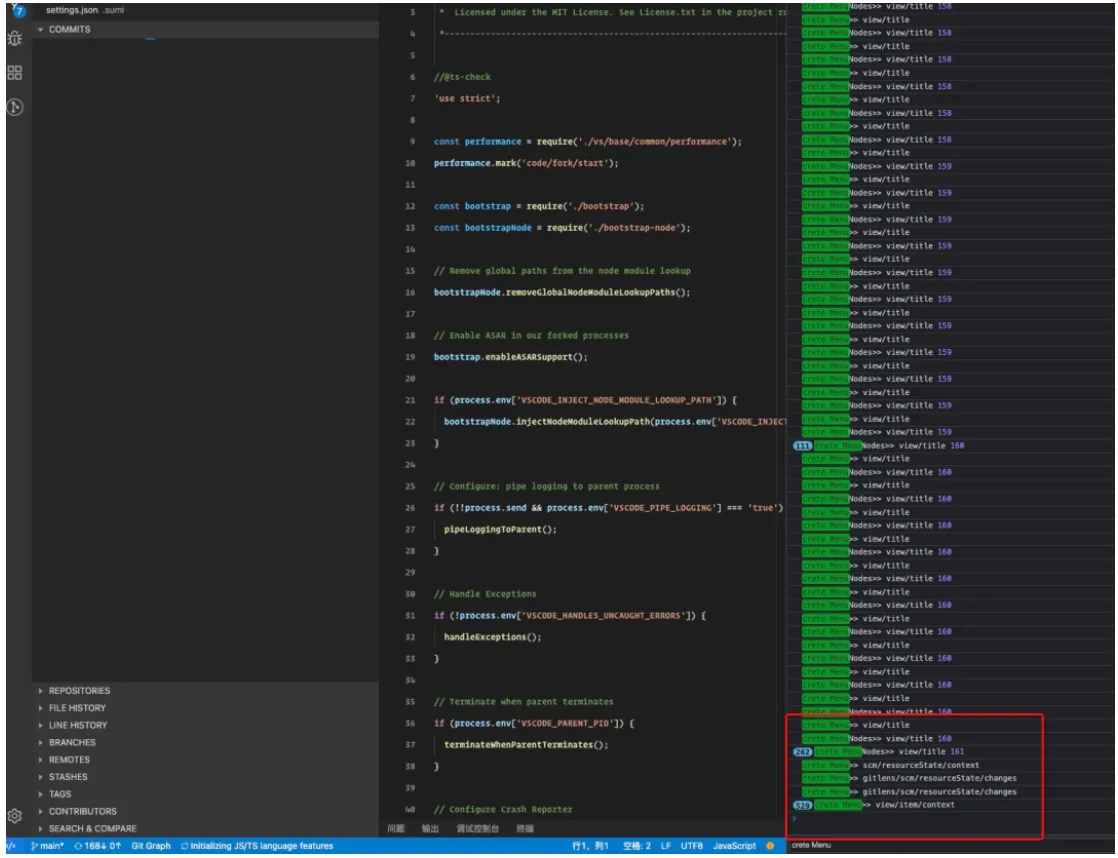Expand the CONTRIBUTORS section
Viewport: 1118px width, 858px height.
[205, 811]
